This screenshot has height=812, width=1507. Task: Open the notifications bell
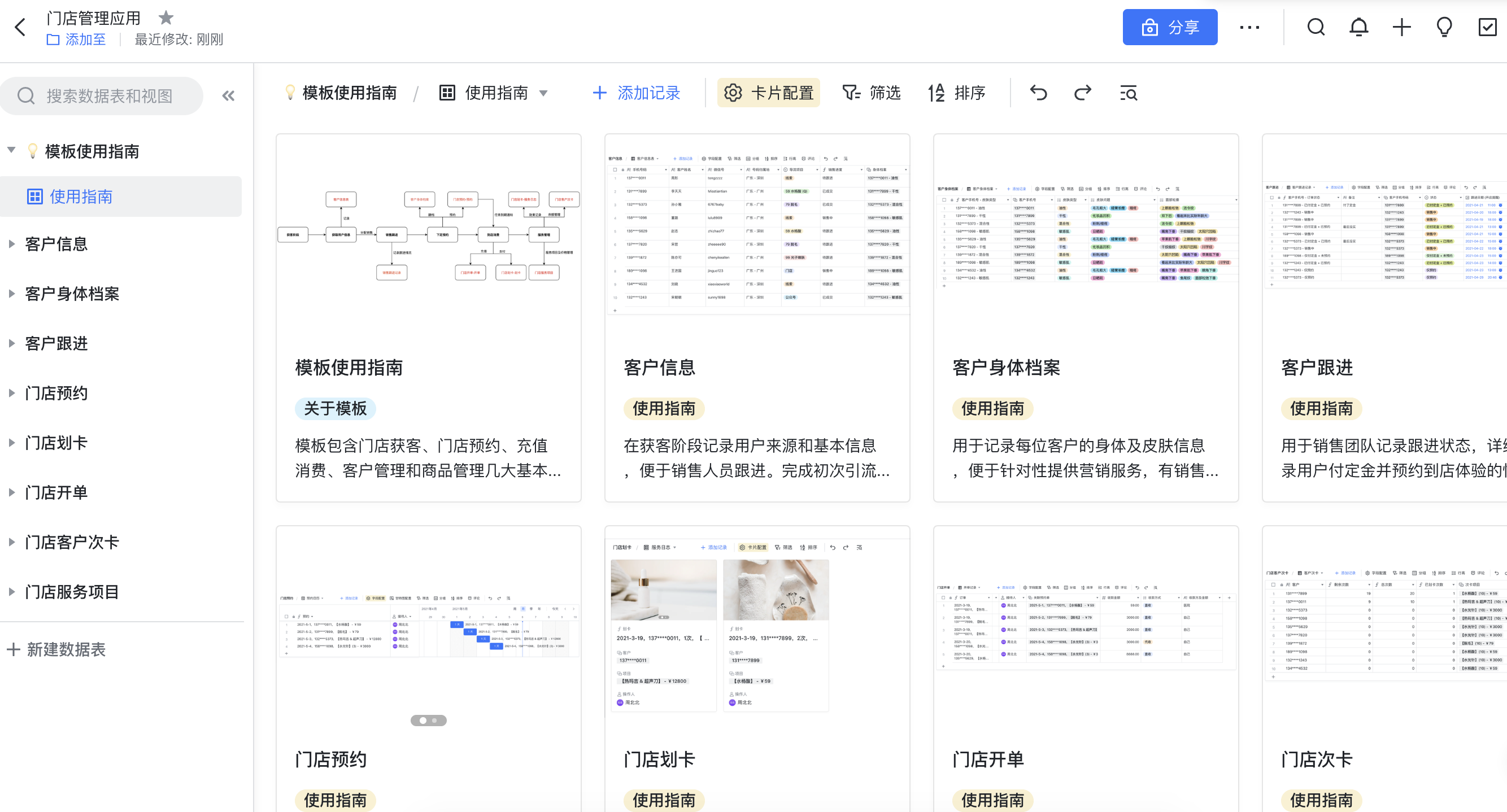click(1358, 27)
